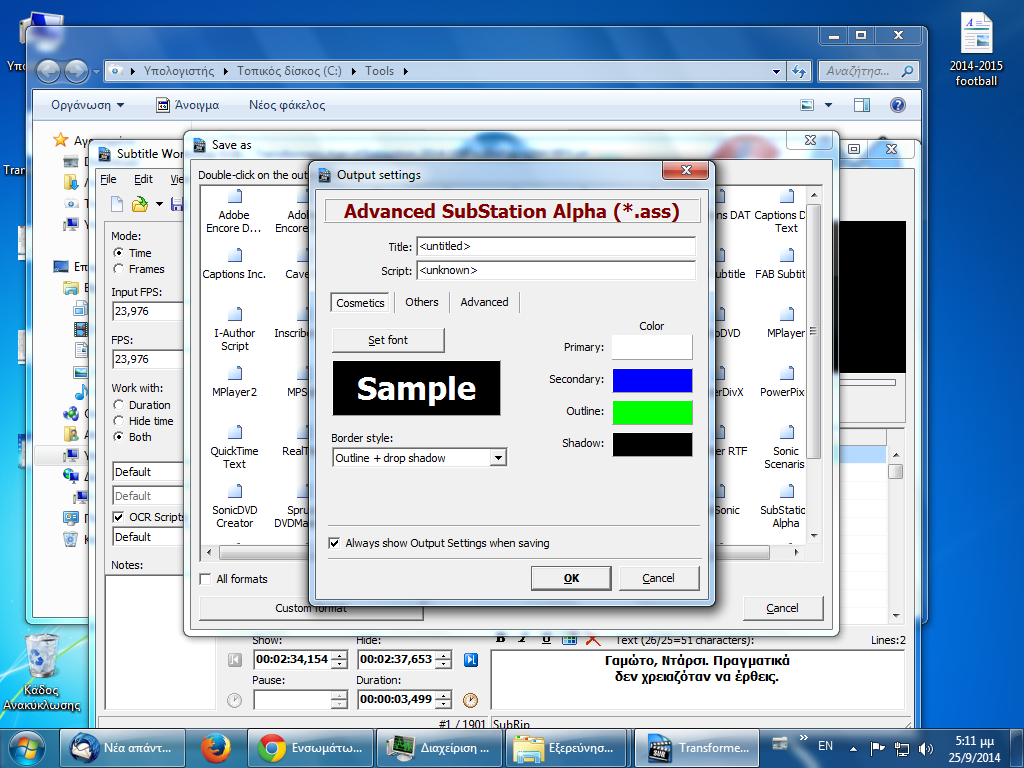Click the Set font button
Screen dimensions: 1024x768
click(x=388, y=340)
